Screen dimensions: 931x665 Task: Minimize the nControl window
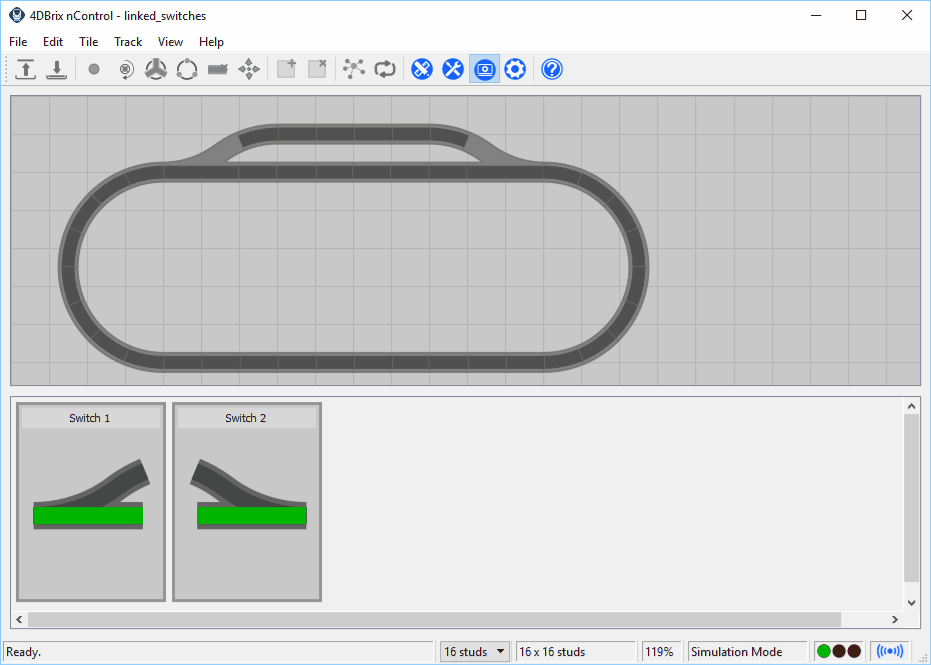(816, 15)
